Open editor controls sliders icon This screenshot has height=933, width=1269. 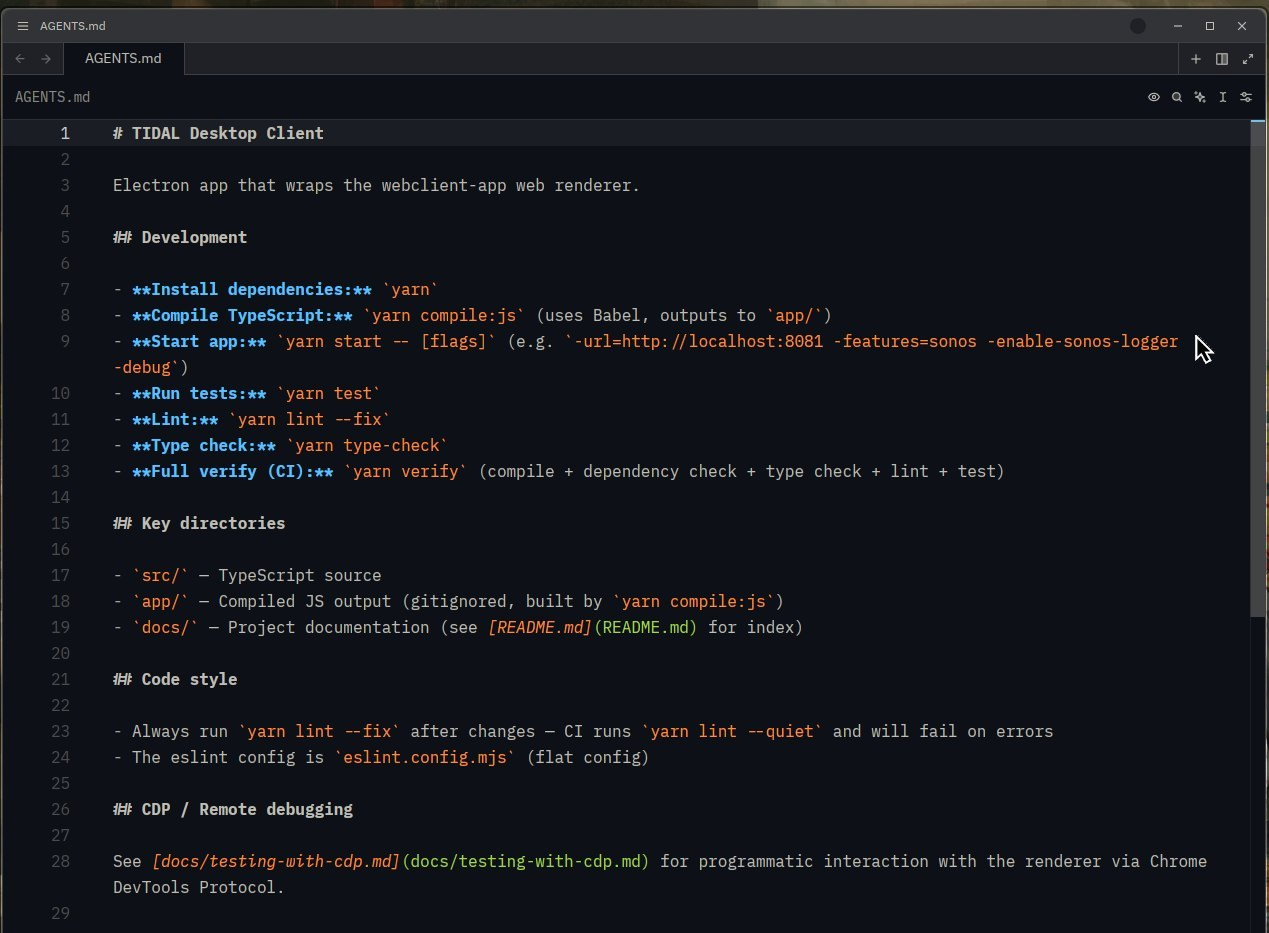[x=1245, y=97]
